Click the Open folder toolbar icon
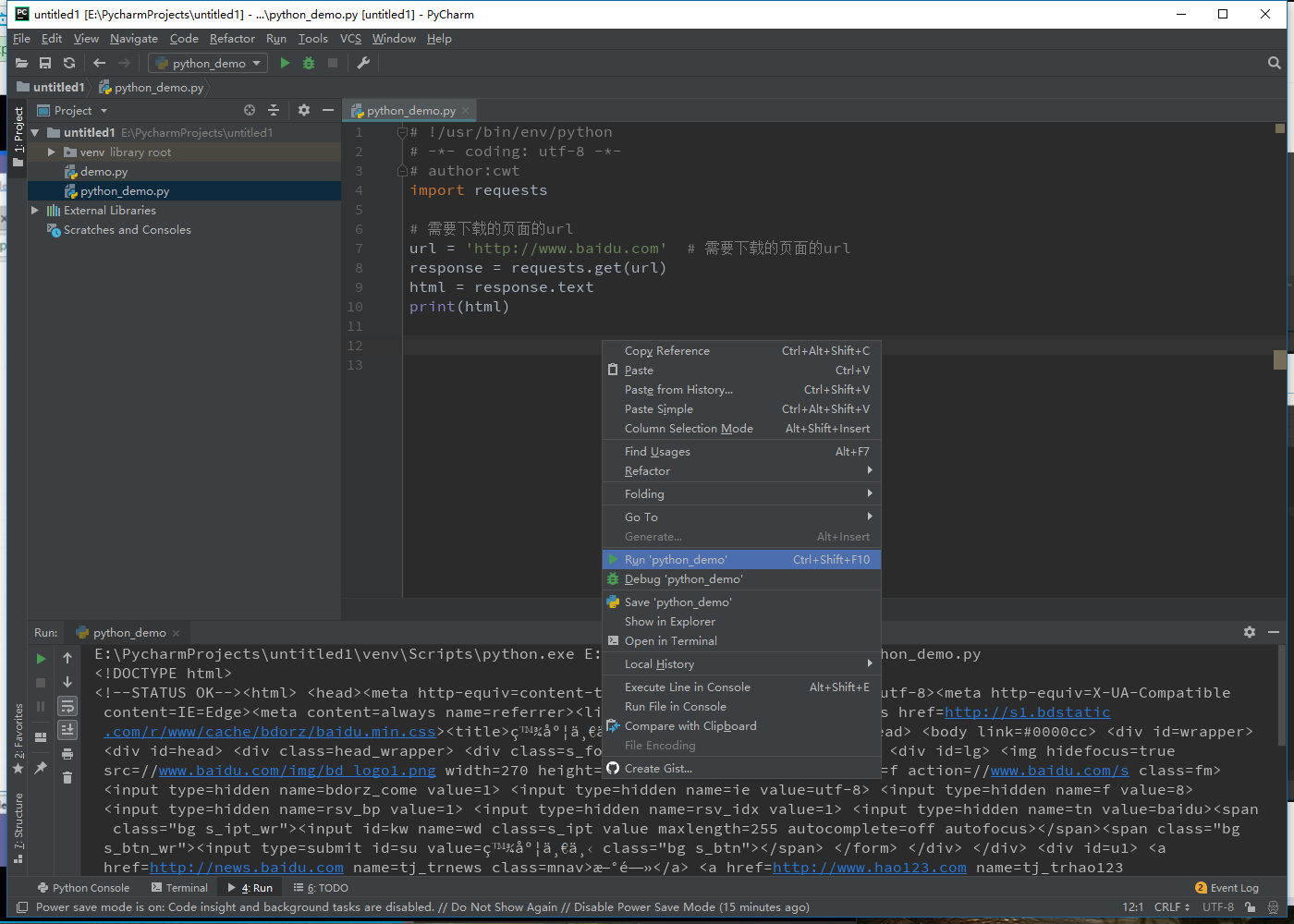Viewport: 1294px width, 924px height. tap(21, 63)
